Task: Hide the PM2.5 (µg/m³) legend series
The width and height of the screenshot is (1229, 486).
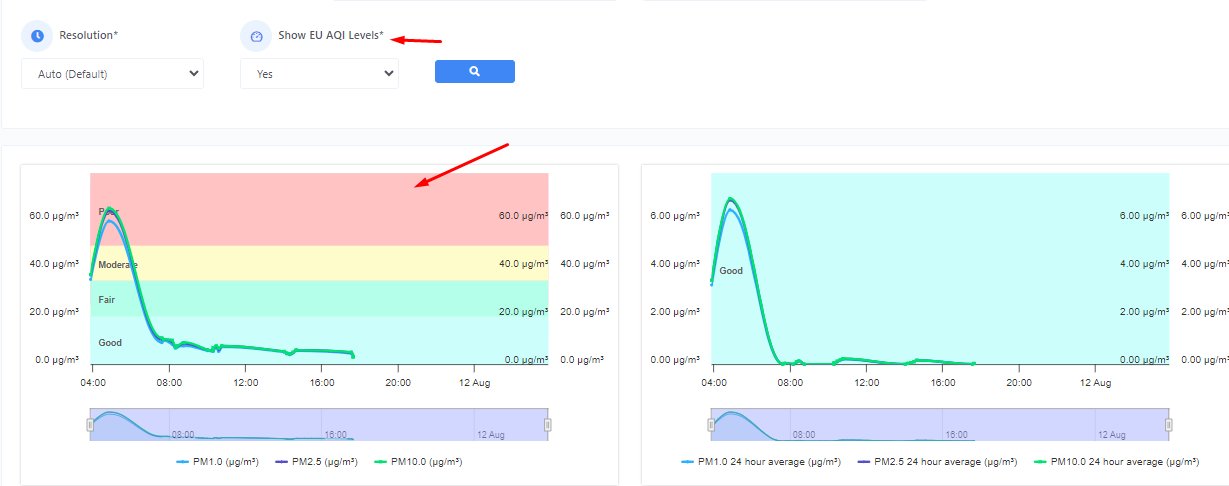Action: pos(317,462)
